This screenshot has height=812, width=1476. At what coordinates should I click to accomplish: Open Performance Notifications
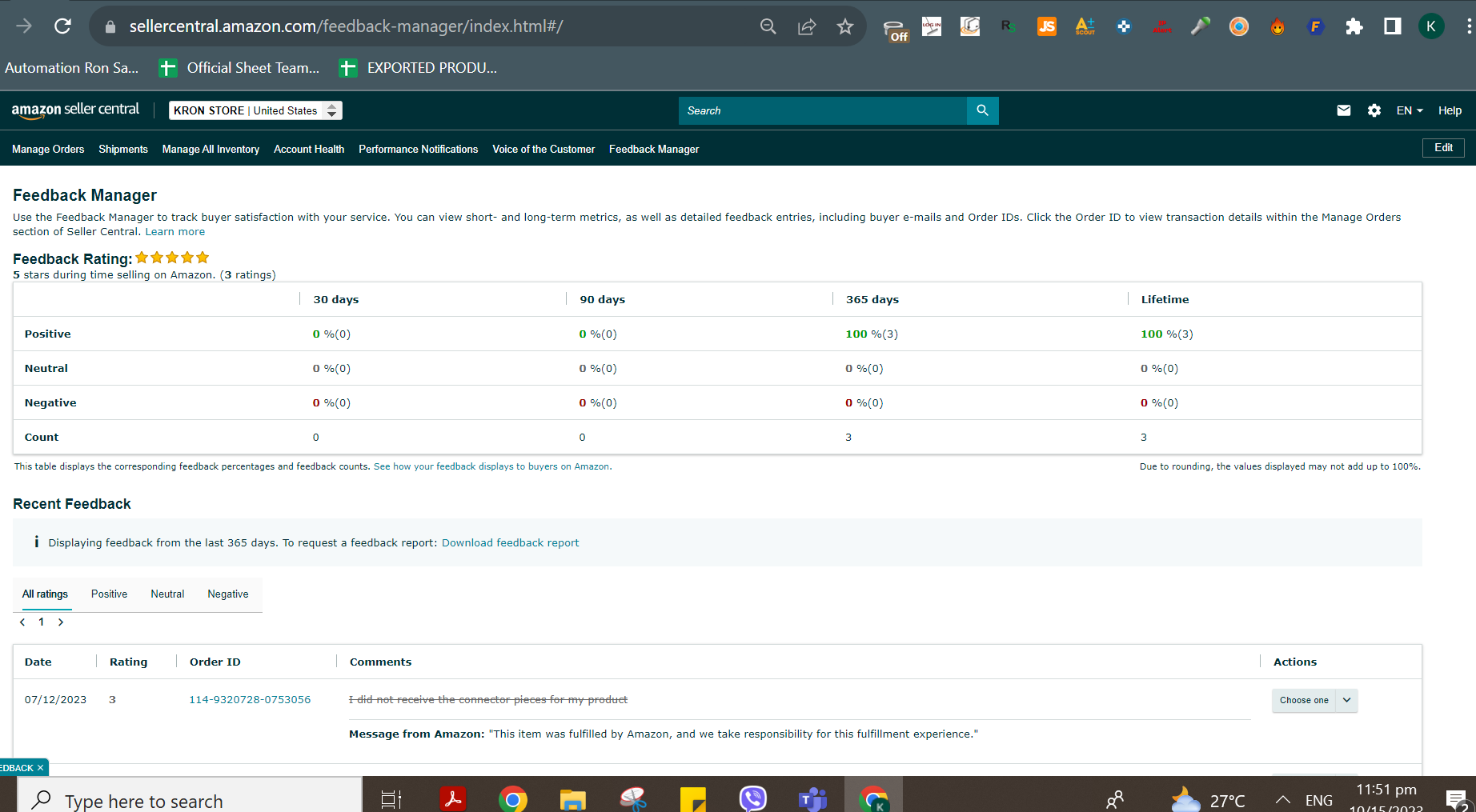pos(418,149)
